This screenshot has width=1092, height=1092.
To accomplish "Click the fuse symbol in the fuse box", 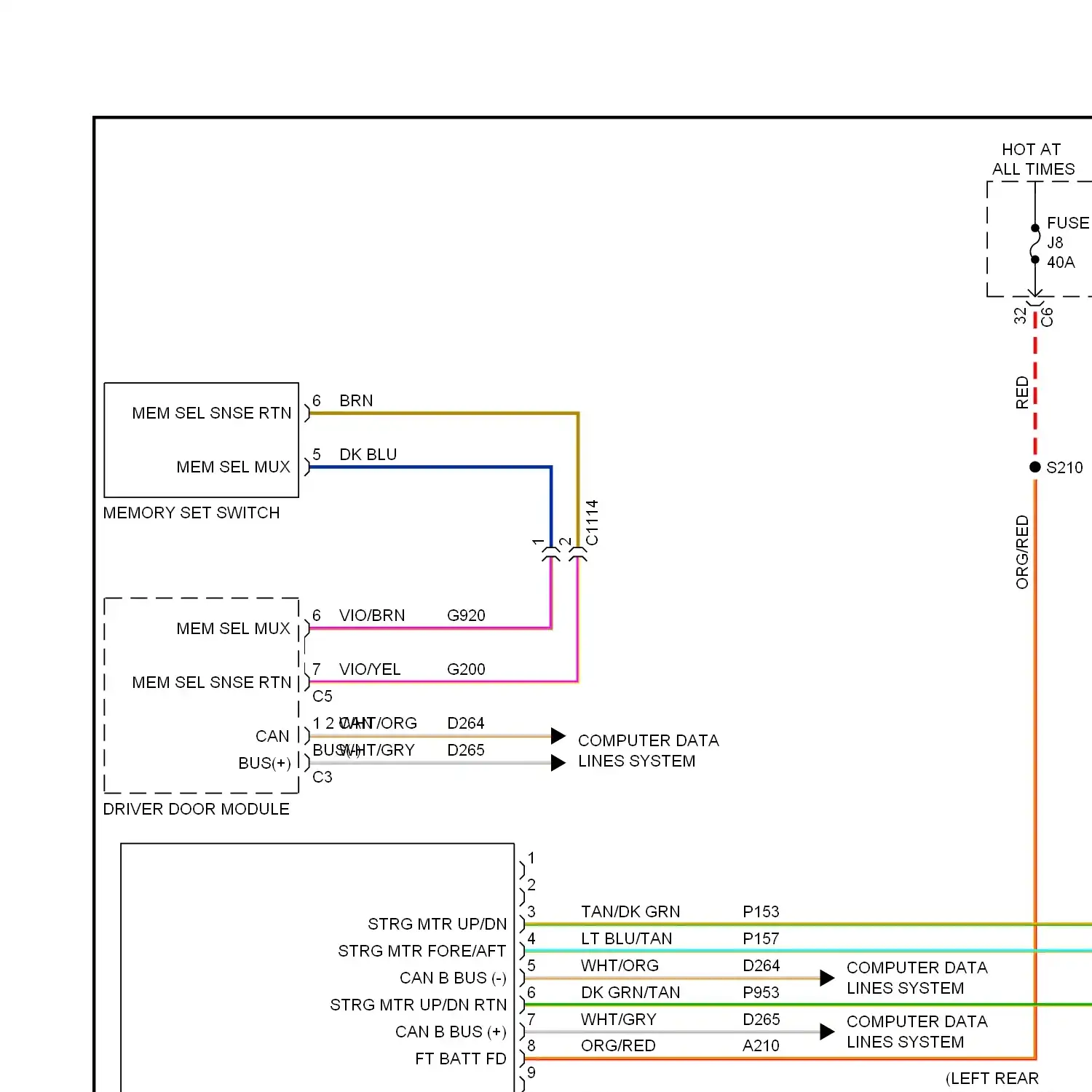I will [x=1035, y=244].
